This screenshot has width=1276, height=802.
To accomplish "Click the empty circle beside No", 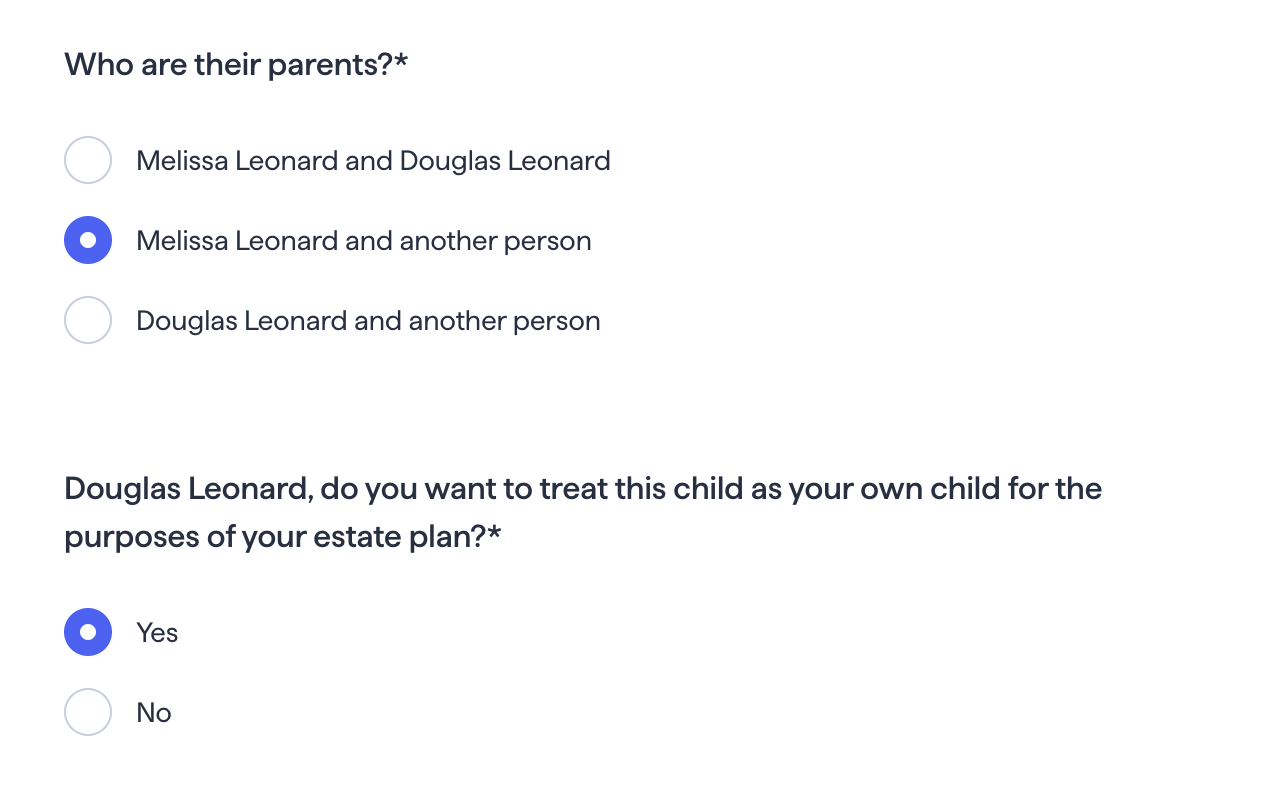I will 88,712.
